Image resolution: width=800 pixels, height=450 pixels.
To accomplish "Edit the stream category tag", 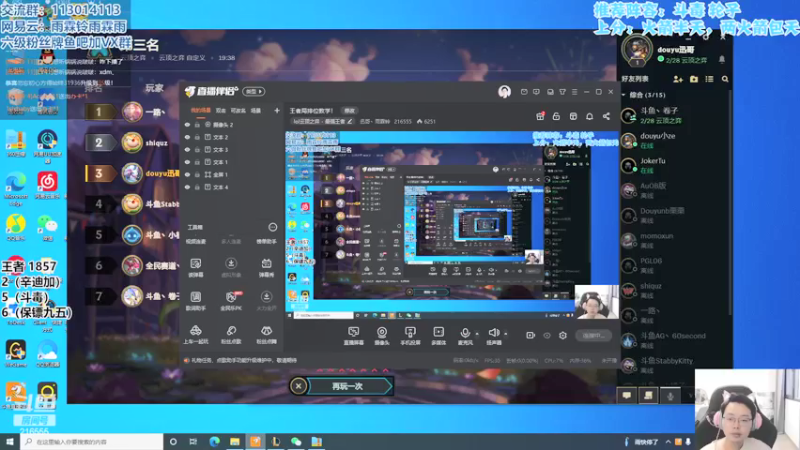I will tap(322, 121).
